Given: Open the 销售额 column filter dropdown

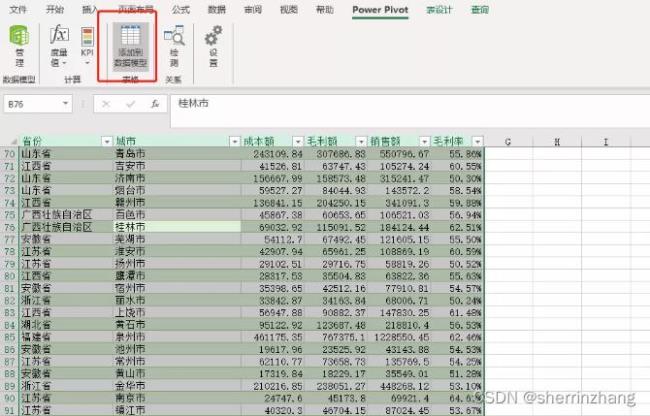Looking at the screenshot, I should click(424, 142).
